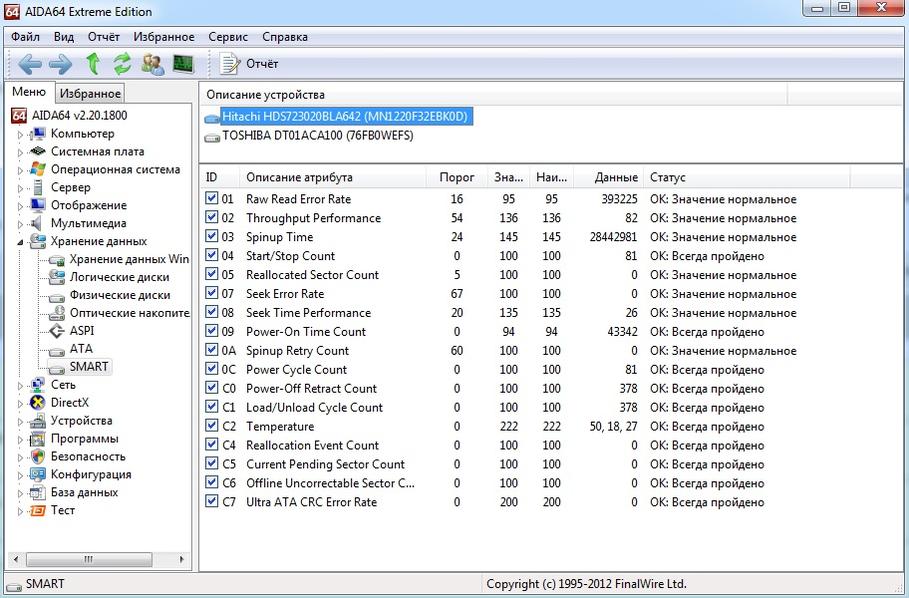Click the Программы icon in the tree

[38, 439]
